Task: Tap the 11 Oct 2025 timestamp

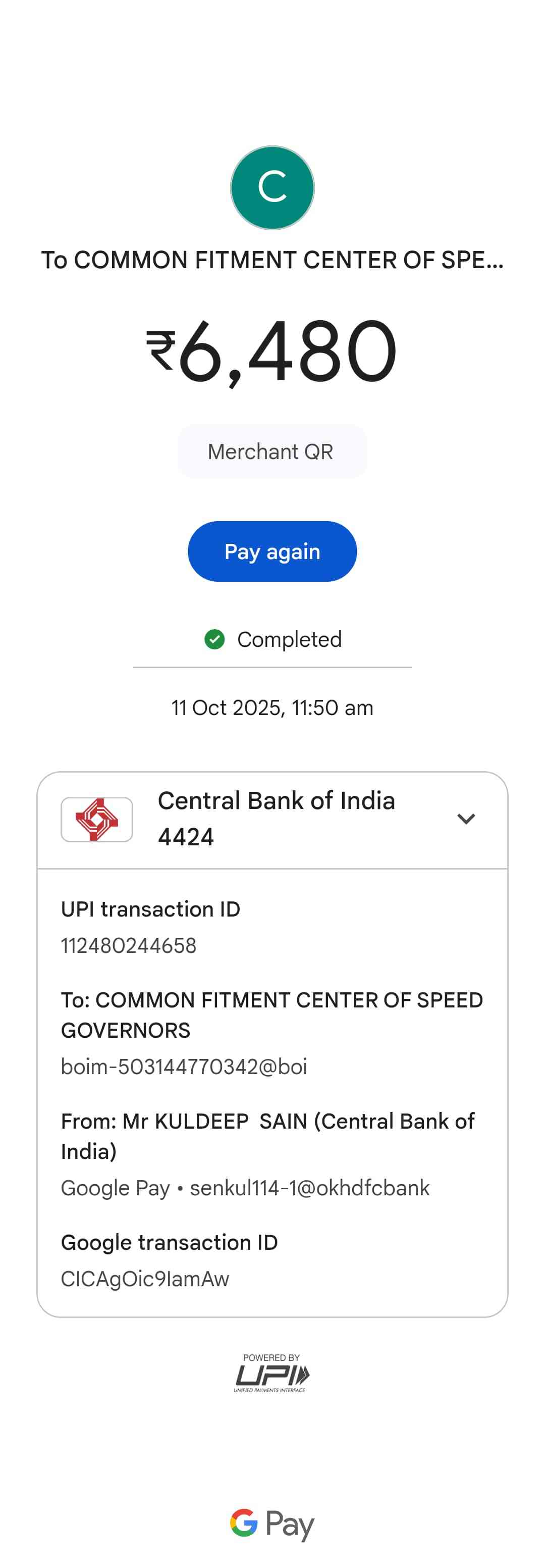Action: pyautogui.click(x=272, y=708)
